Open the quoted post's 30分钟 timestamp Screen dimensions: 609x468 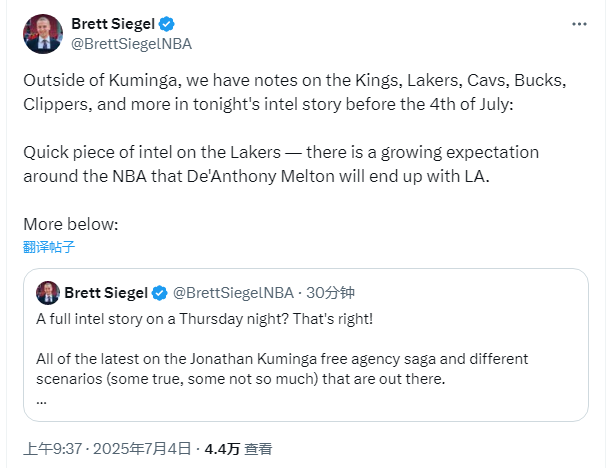333,293
